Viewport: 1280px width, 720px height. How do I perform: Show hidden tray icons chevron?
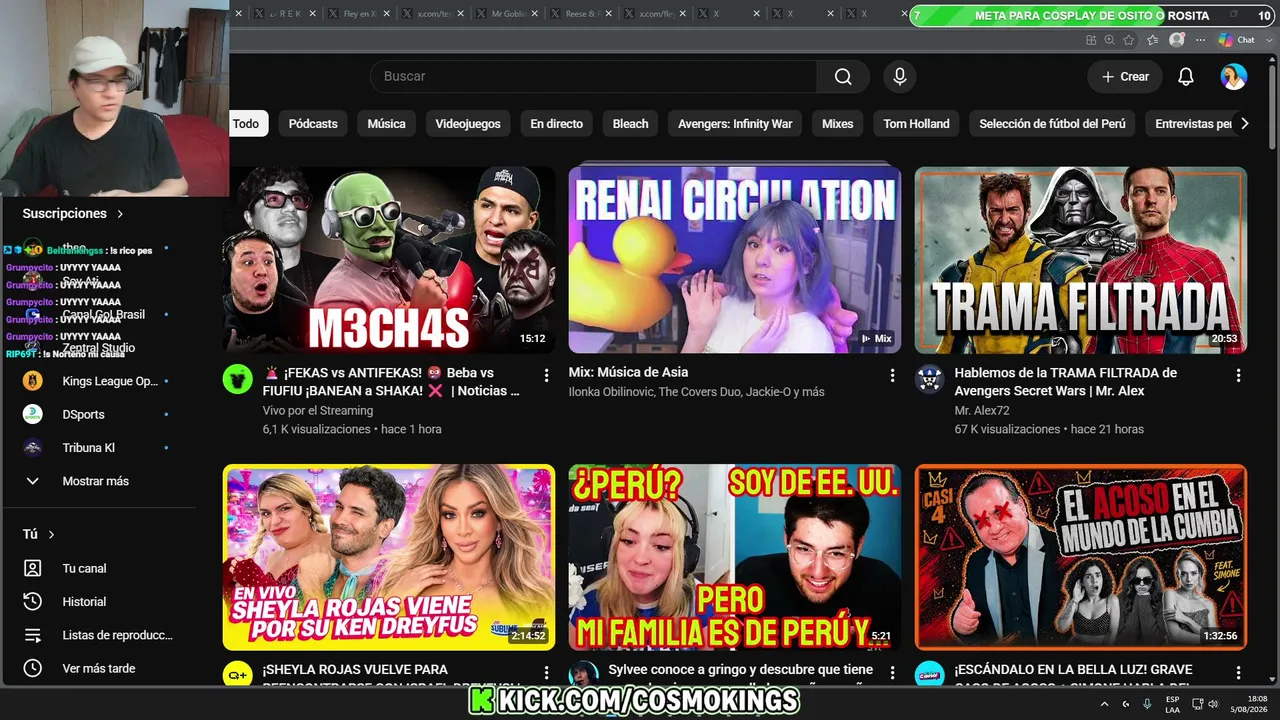click(1104, 704)
